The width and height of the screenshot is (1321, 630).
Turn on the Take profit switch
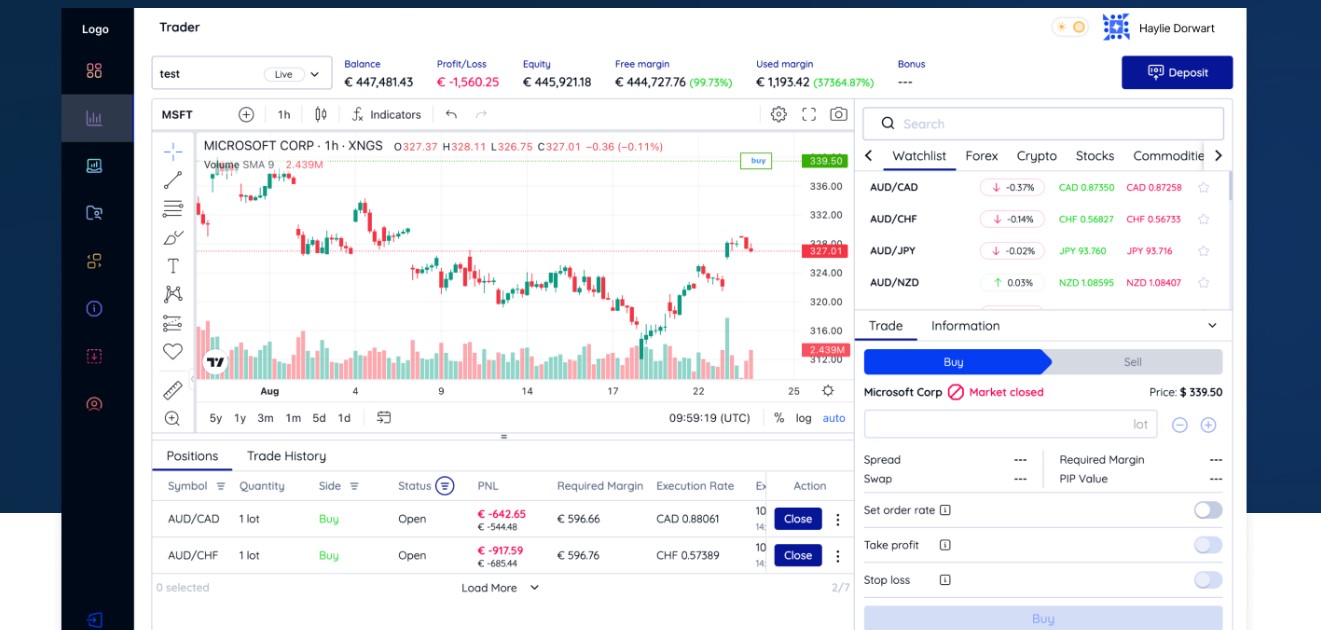point(1207,545)
